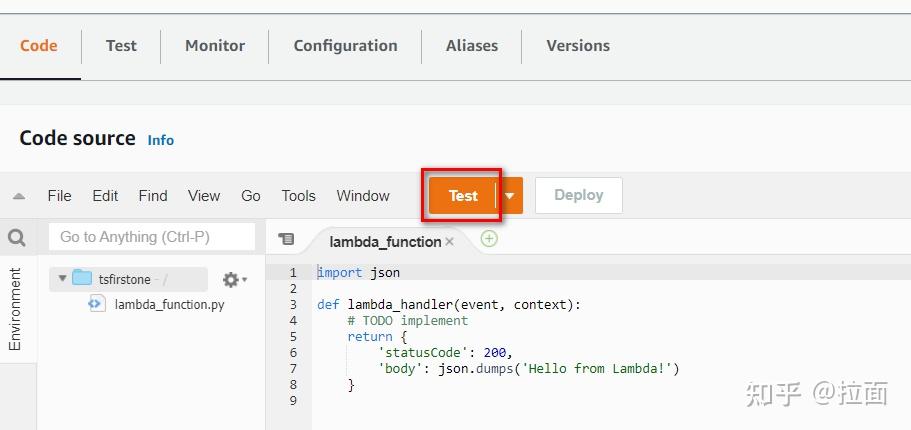Click the search magnifier icon in sidebar
911x430 pixels.
[x=17, y=238]
